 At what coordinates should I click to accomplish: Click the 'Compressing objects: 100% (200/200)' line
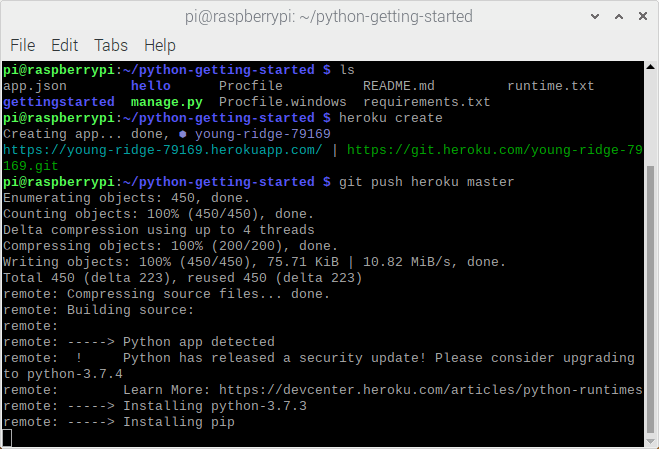(x=170, y=246)
